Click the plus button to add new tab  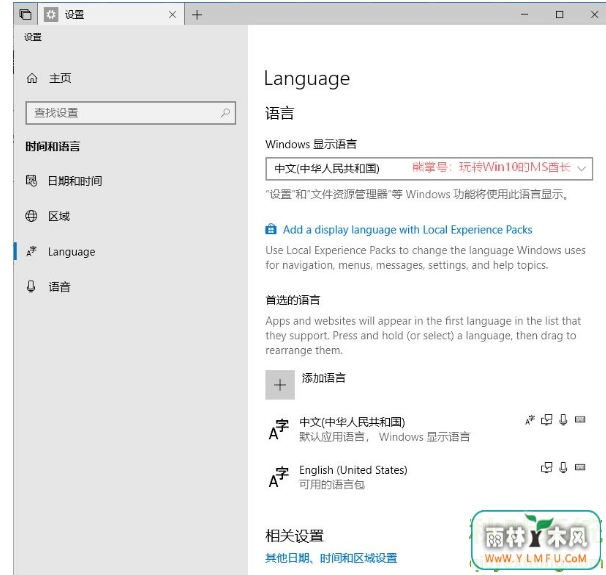197,15
